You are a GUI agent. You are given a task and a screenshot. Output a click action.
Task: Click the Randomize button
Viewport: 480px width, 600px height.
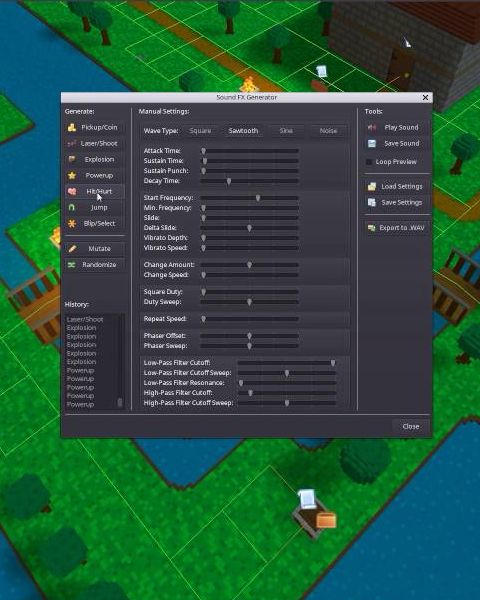tap(95, 265)
